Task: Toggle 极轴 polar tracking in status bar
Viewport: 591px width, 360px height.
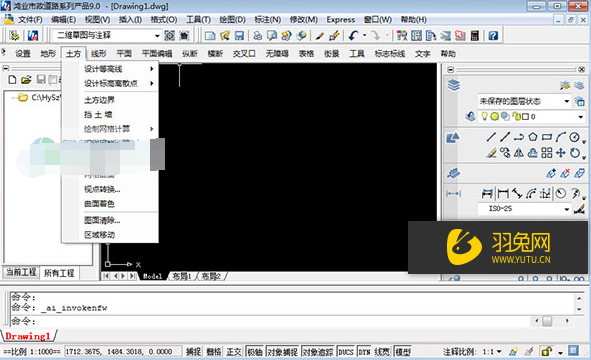Action: (x=255, y=352)
